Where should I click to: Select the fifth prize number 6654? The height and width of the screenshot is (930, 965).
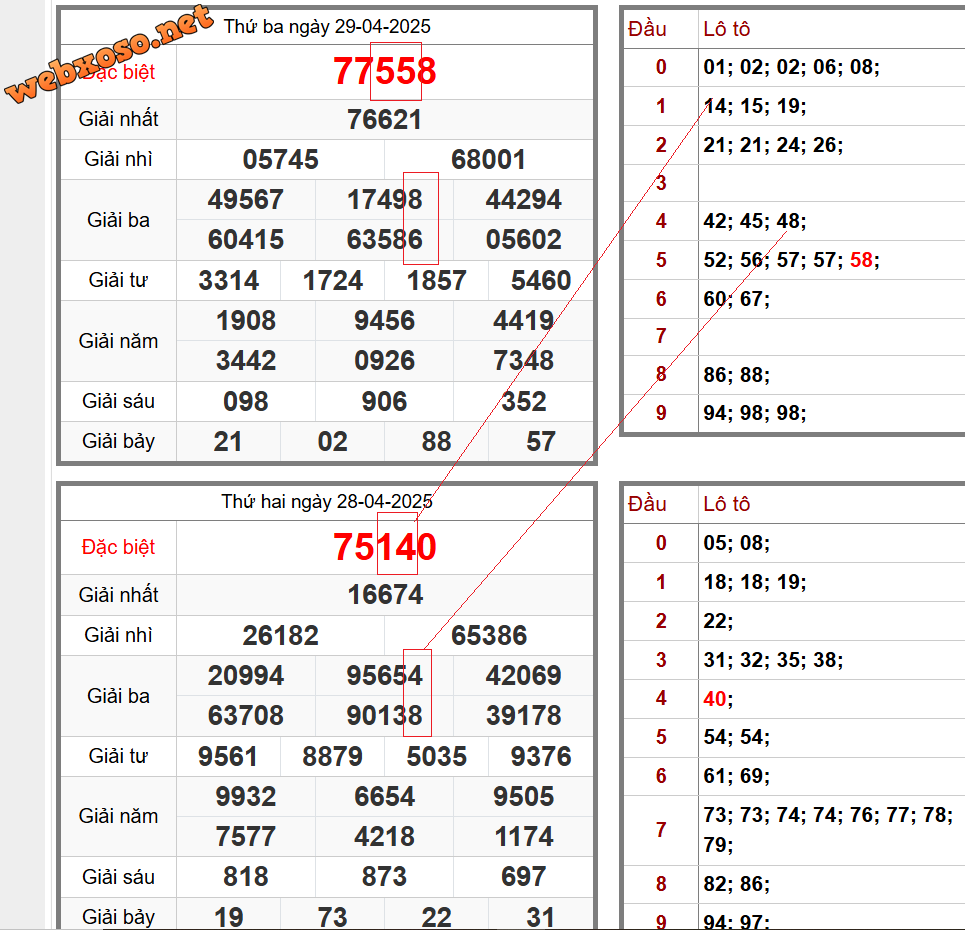(385, 796)
